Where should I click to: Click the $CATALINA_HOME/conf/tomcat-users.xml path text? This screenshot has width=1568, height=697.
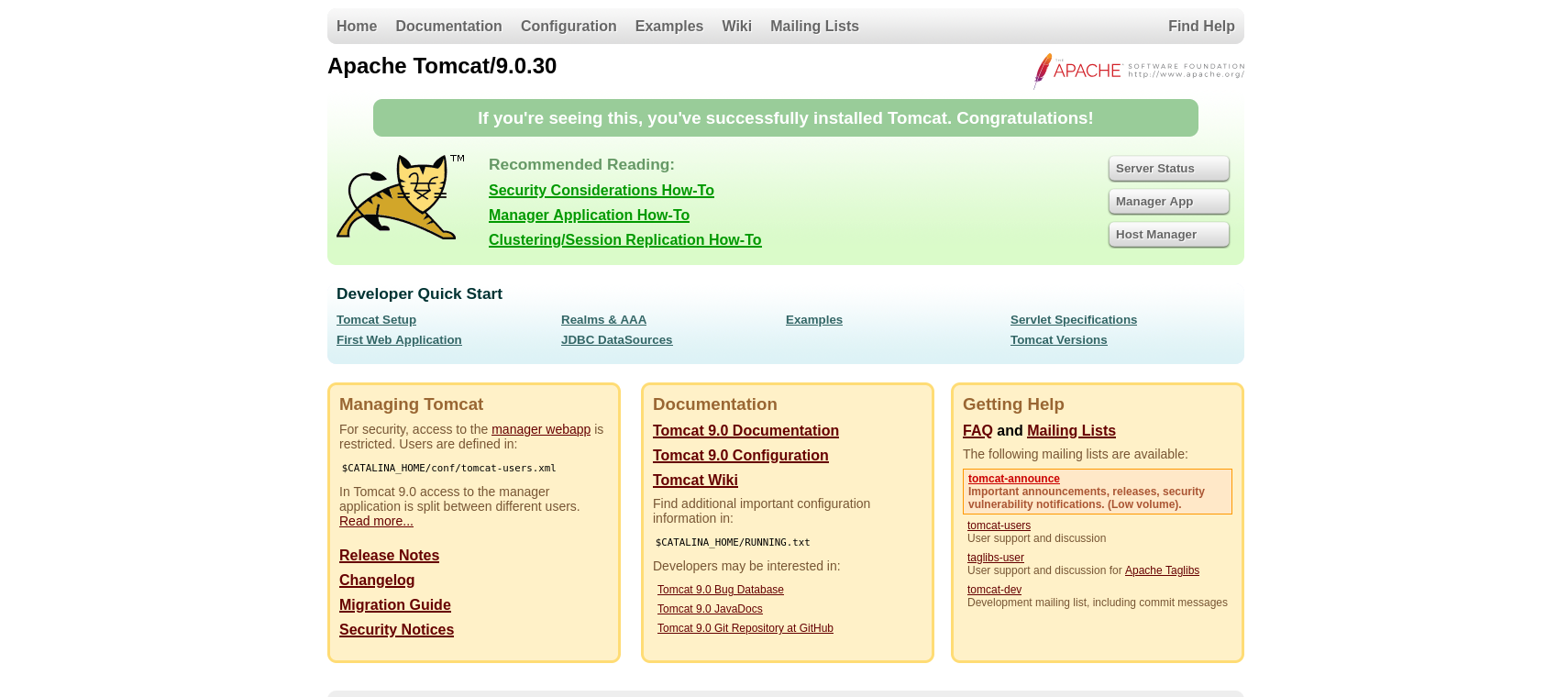tap(448, 468)
